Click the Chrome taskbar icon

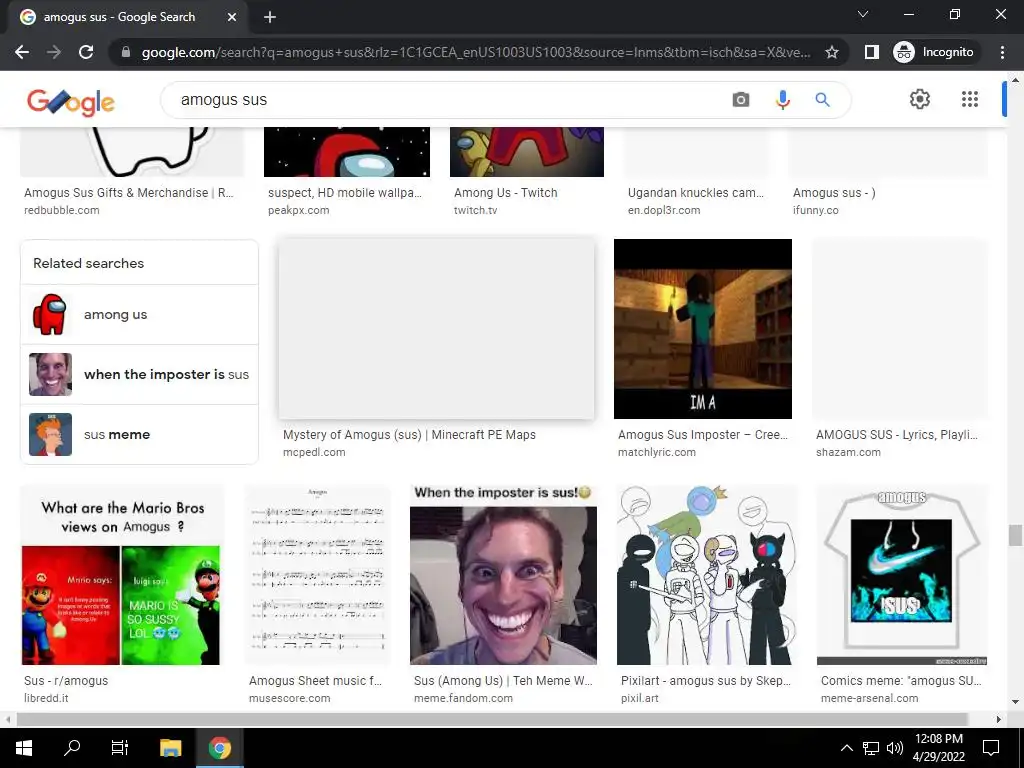(219, 747)
